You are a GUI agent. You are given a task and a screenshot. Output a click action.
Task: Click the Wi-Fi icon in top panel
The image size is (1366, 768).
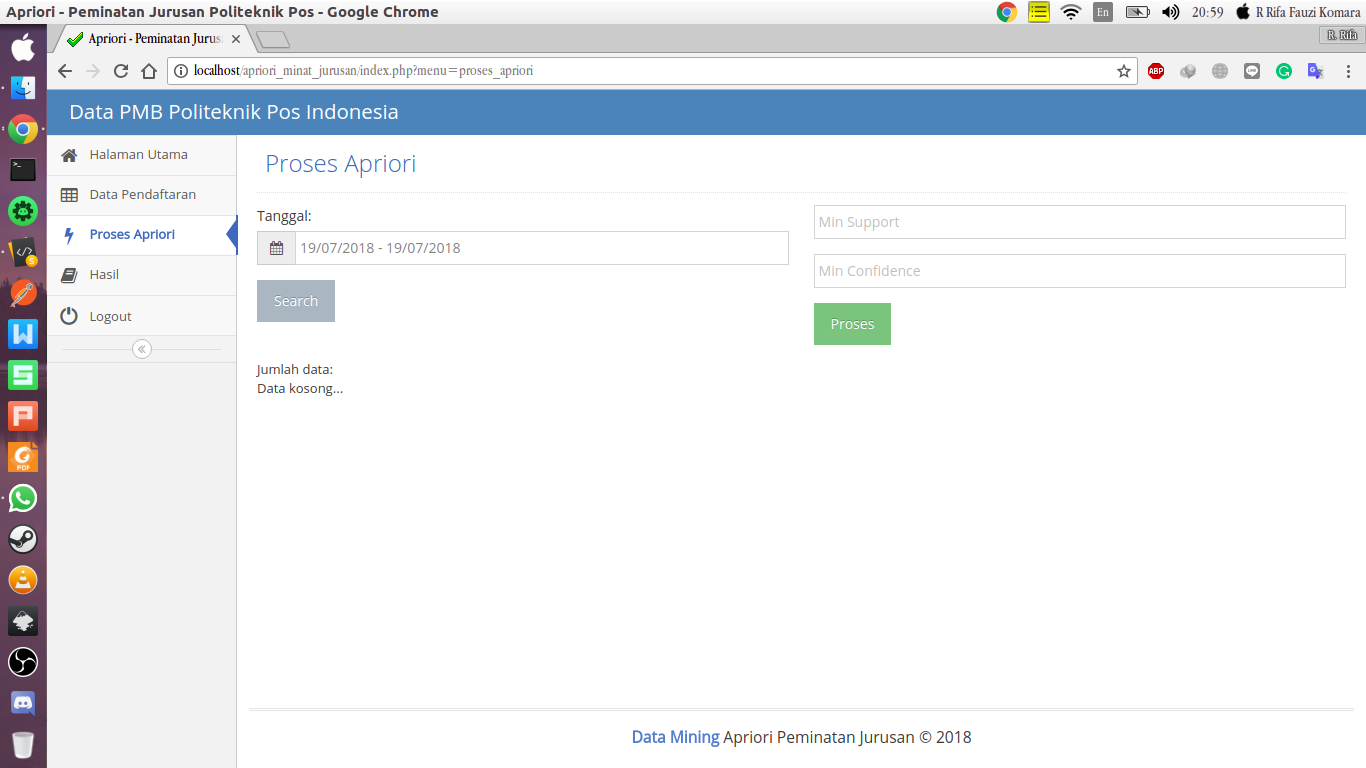point(1071,12)
